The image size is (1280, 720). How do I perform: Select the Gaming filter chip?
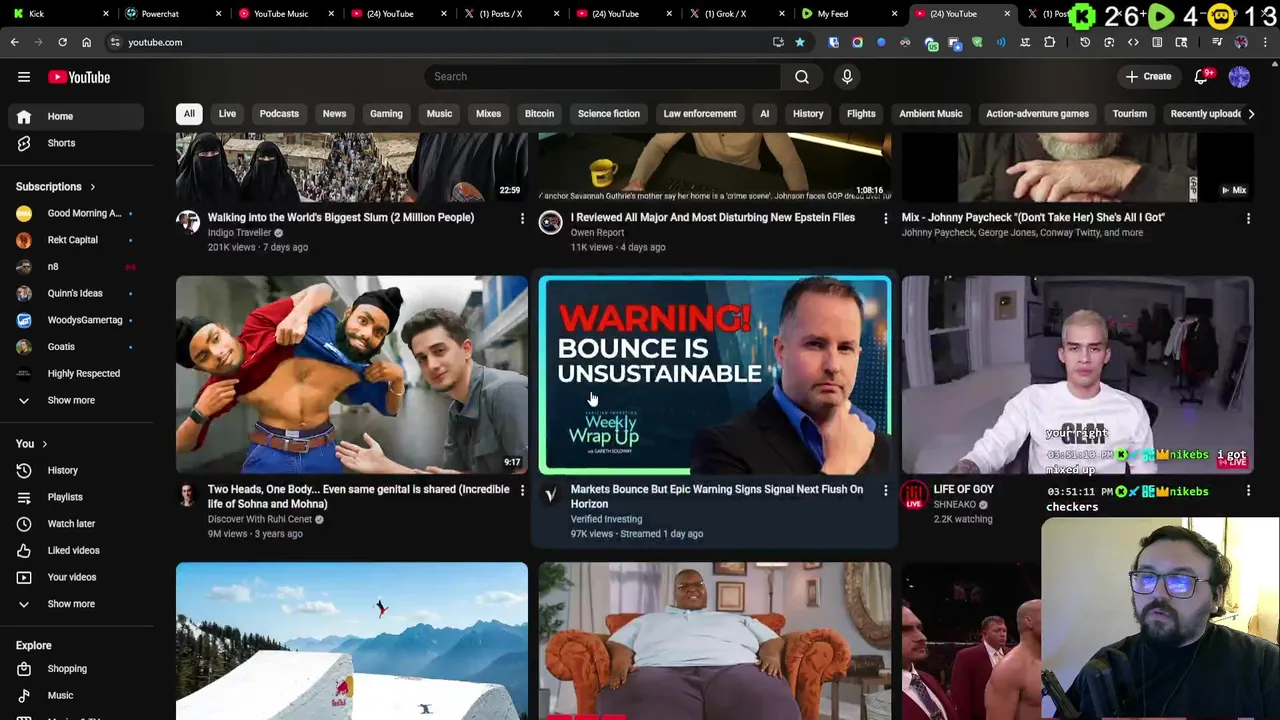[386, 114]
